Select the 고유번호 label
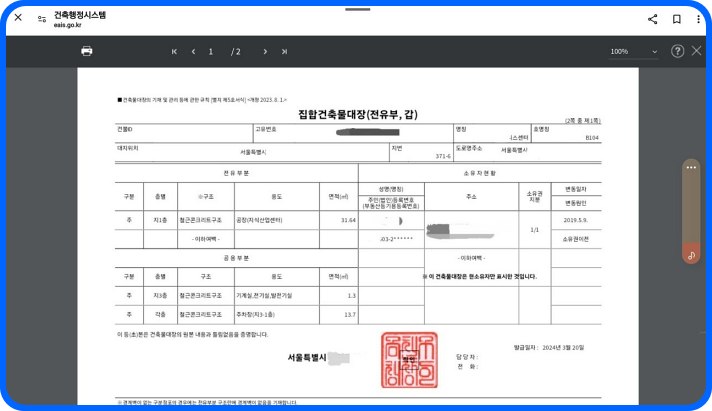This screenshot has width=712, height=411. click(266, 129)
